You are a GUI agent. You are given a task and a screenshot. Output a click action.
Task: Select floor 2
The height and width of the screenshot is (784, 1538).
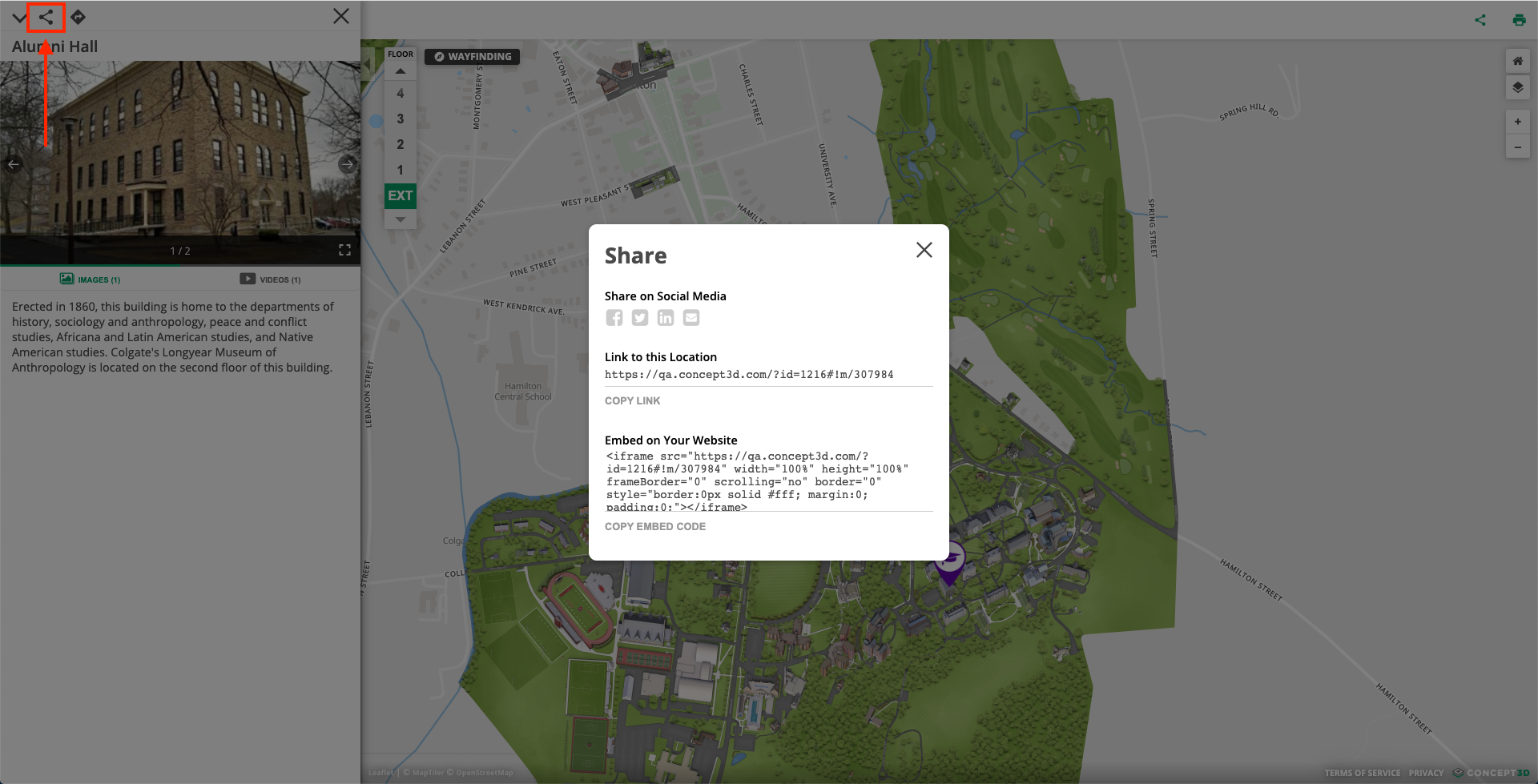click(401, 144)
